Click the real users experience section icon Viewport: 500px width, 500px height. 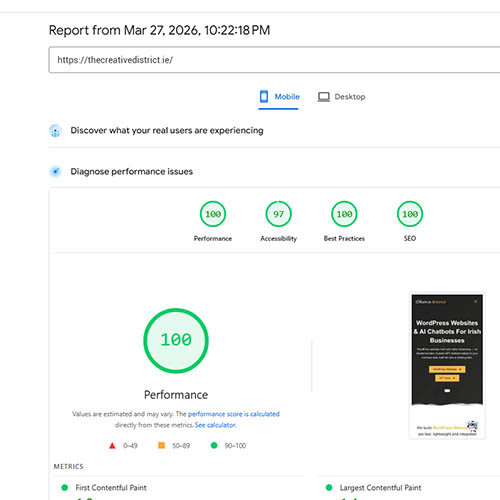click(x=55, y=131)
